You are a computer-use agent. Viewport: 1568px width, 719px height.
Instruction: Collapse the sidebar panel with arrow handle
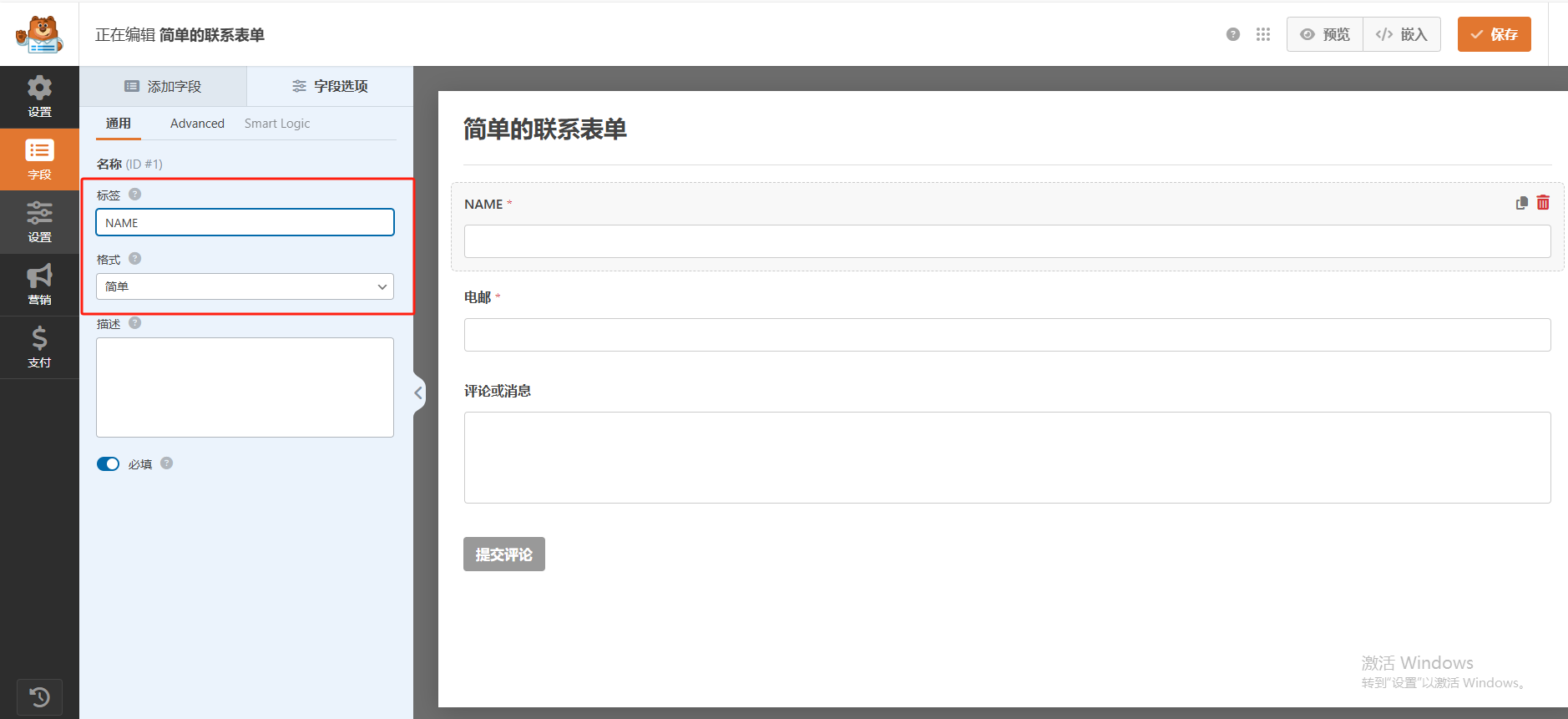click(x=418, y=392)
